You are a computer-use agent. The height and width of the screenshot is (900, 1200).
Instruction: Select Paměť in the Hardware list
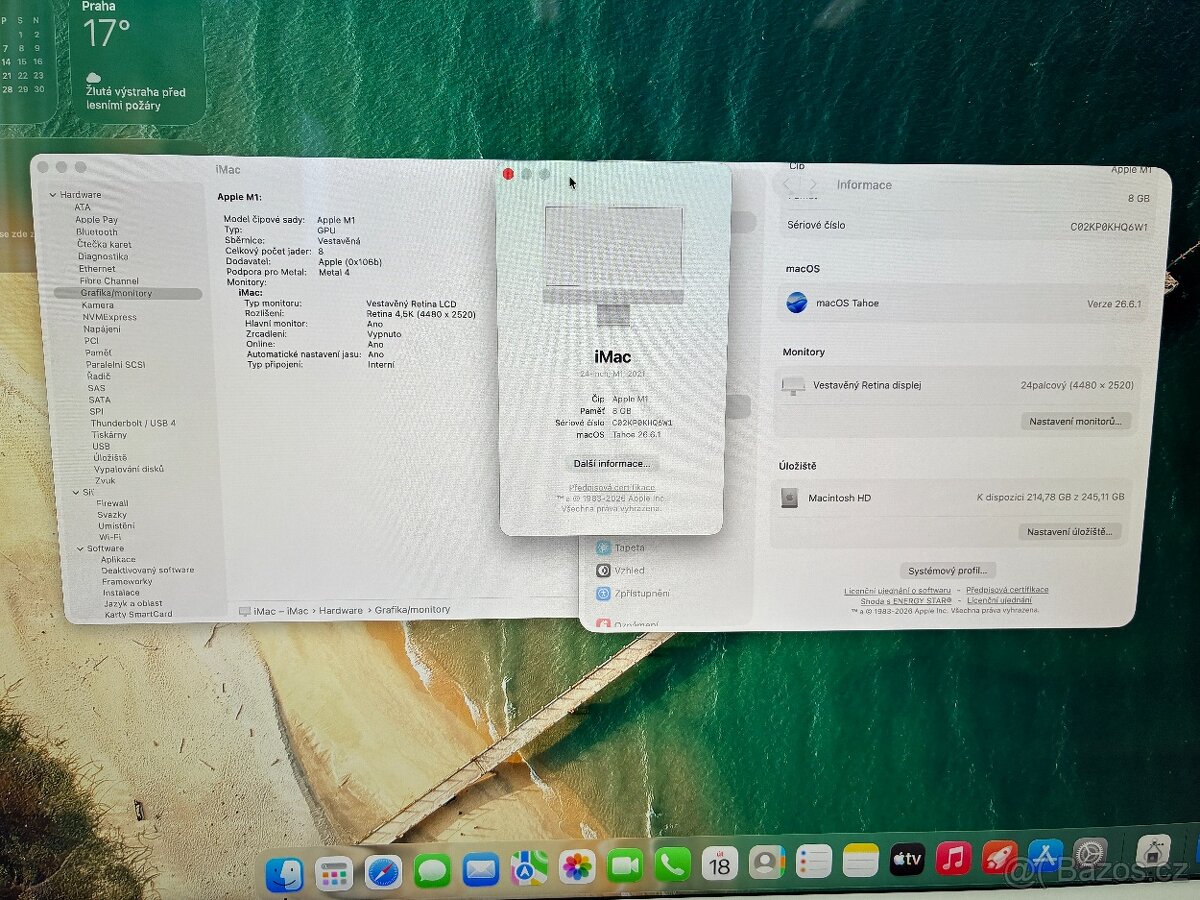pyautogui.click(x=99, y=352)
